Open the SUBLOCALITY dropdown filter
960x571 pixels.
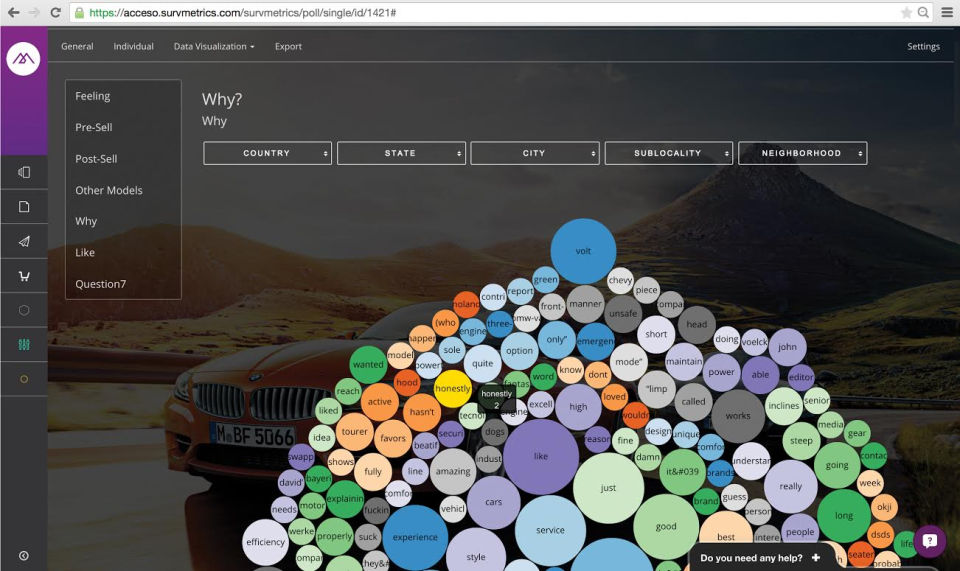[669, 153]
